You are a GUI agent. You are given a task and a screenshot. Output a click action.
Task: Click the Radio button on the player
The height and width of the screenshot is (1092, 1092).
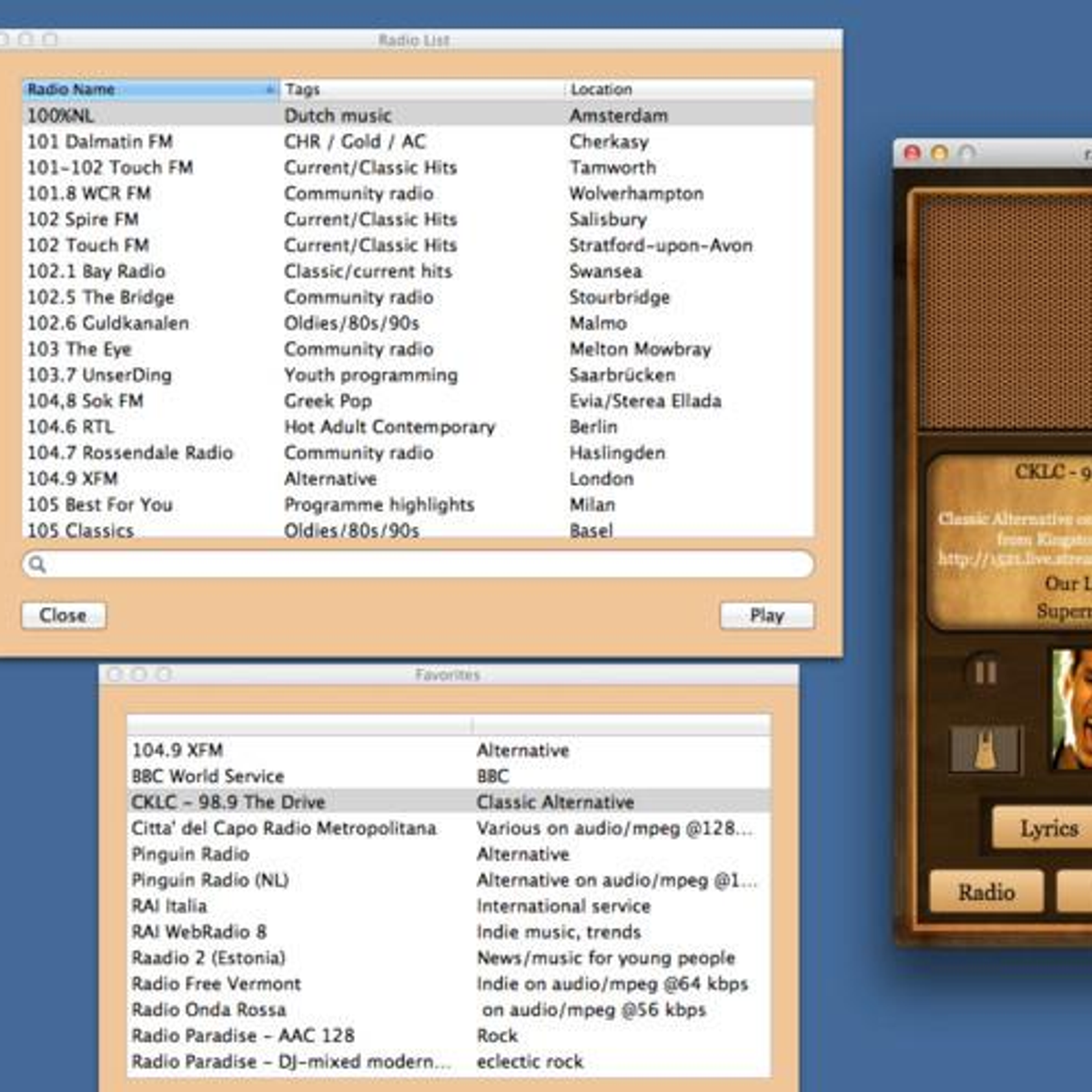[986, 892]
